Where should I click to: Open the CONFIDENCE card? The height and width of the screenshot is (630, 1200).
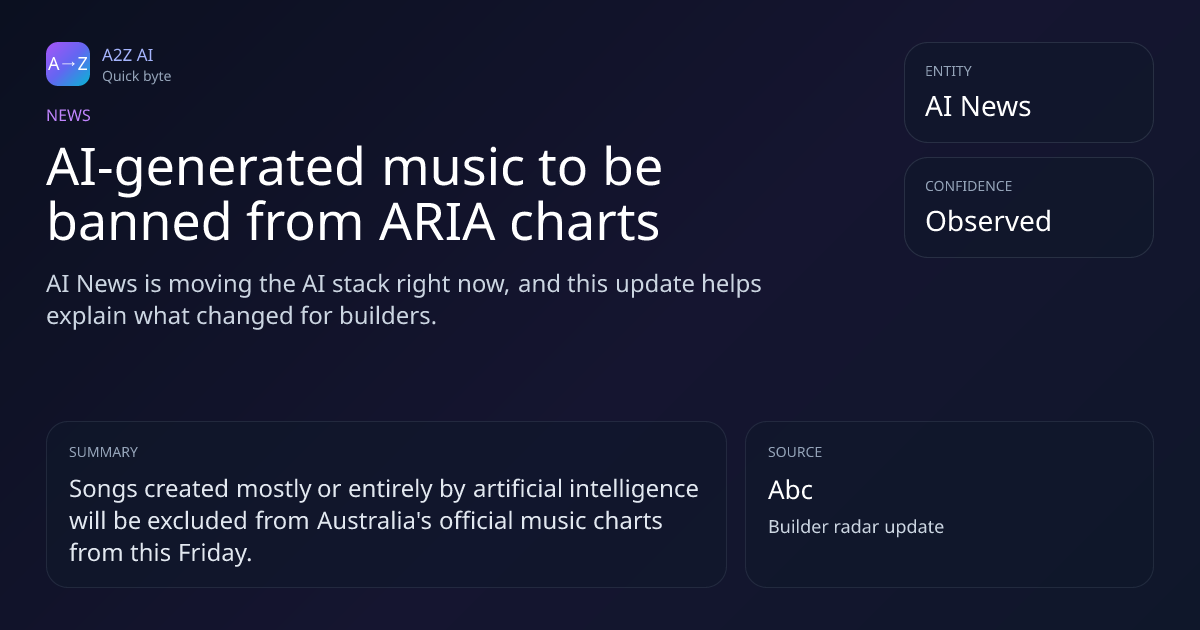[1028, 207]
